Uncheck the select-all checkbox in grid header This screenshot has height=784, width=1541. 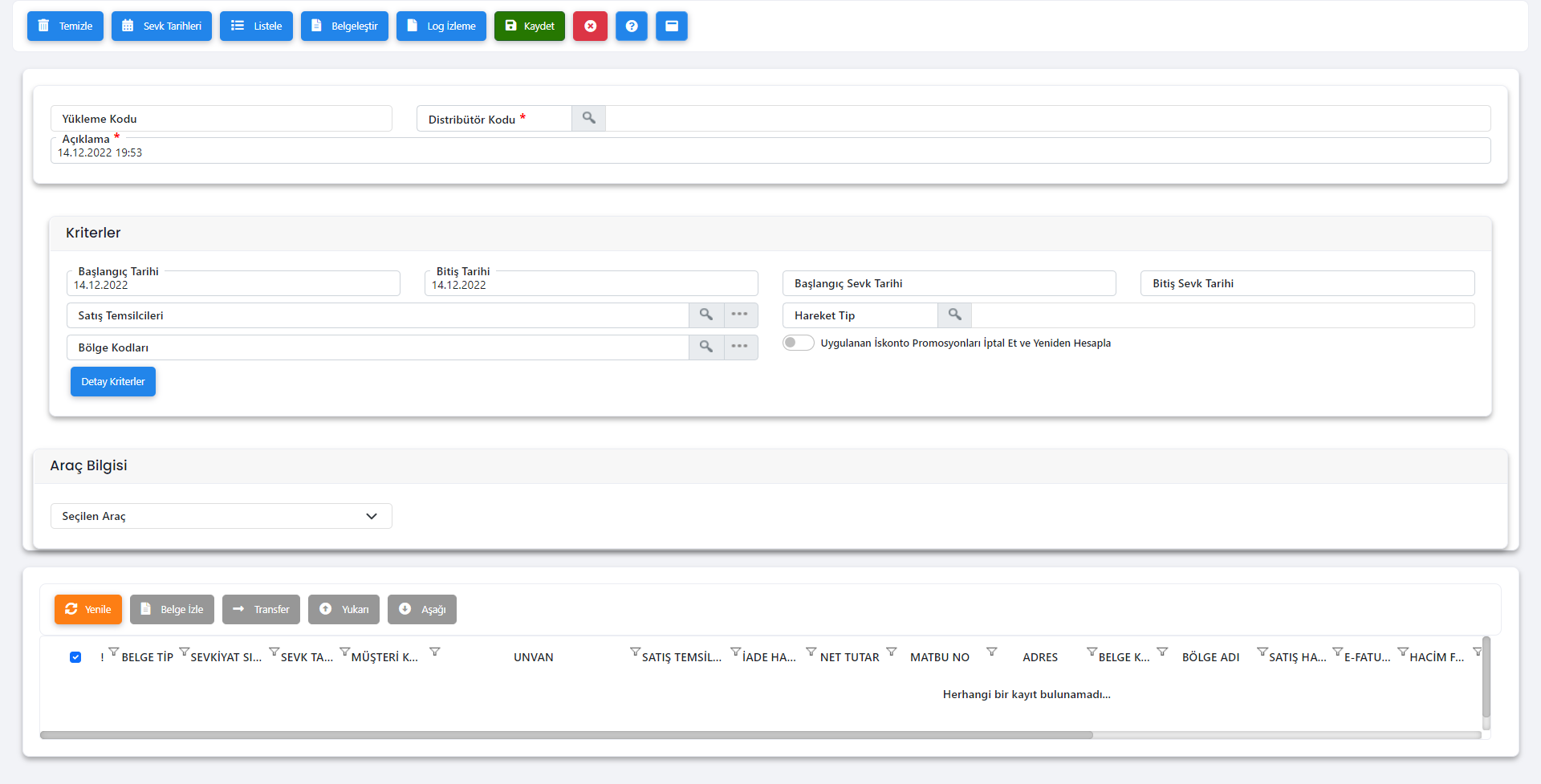click(x=75, y=657)
